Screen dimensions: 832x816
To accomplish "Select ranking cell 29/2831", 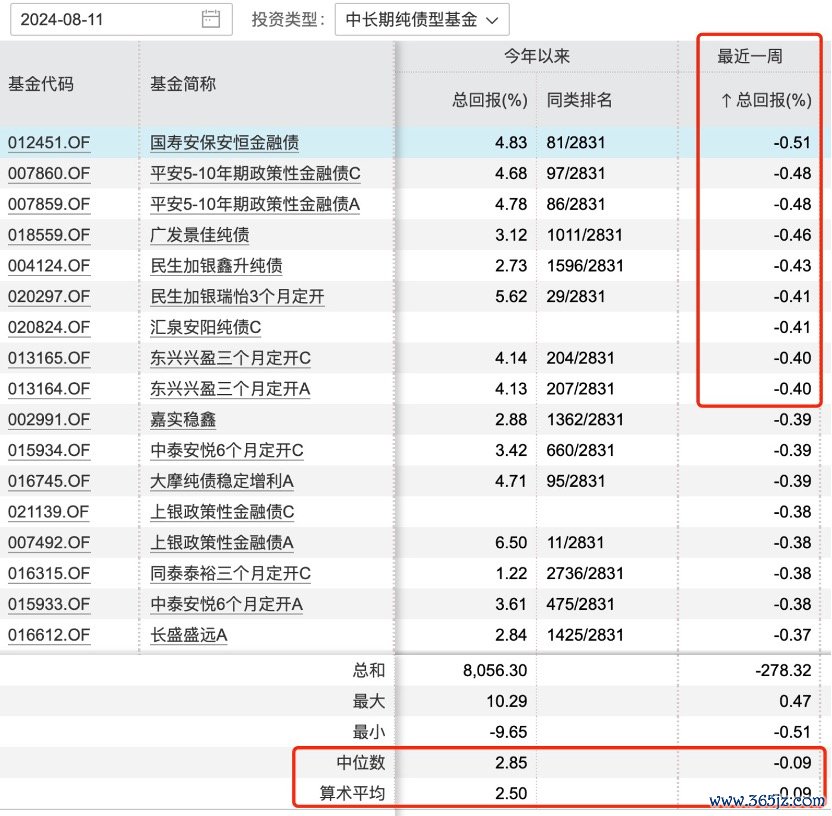I will tap(576, 297).
